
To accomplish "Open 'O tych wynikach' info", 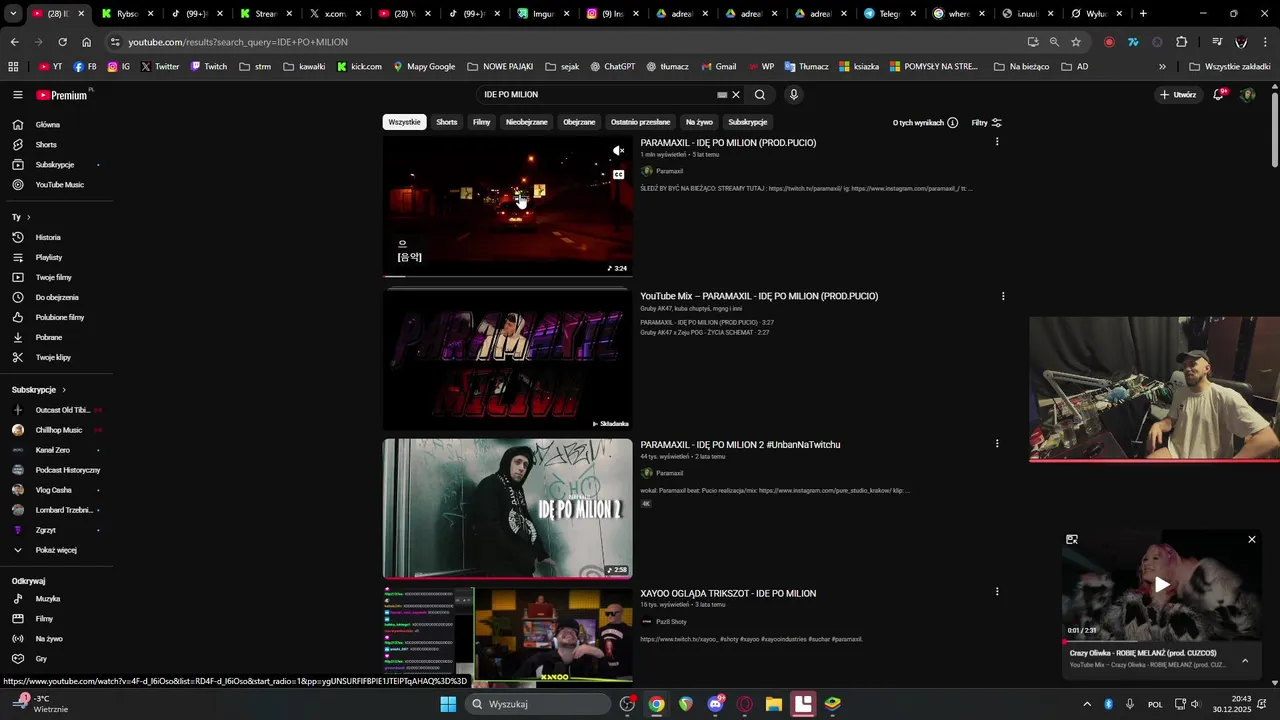I will 925,123.
